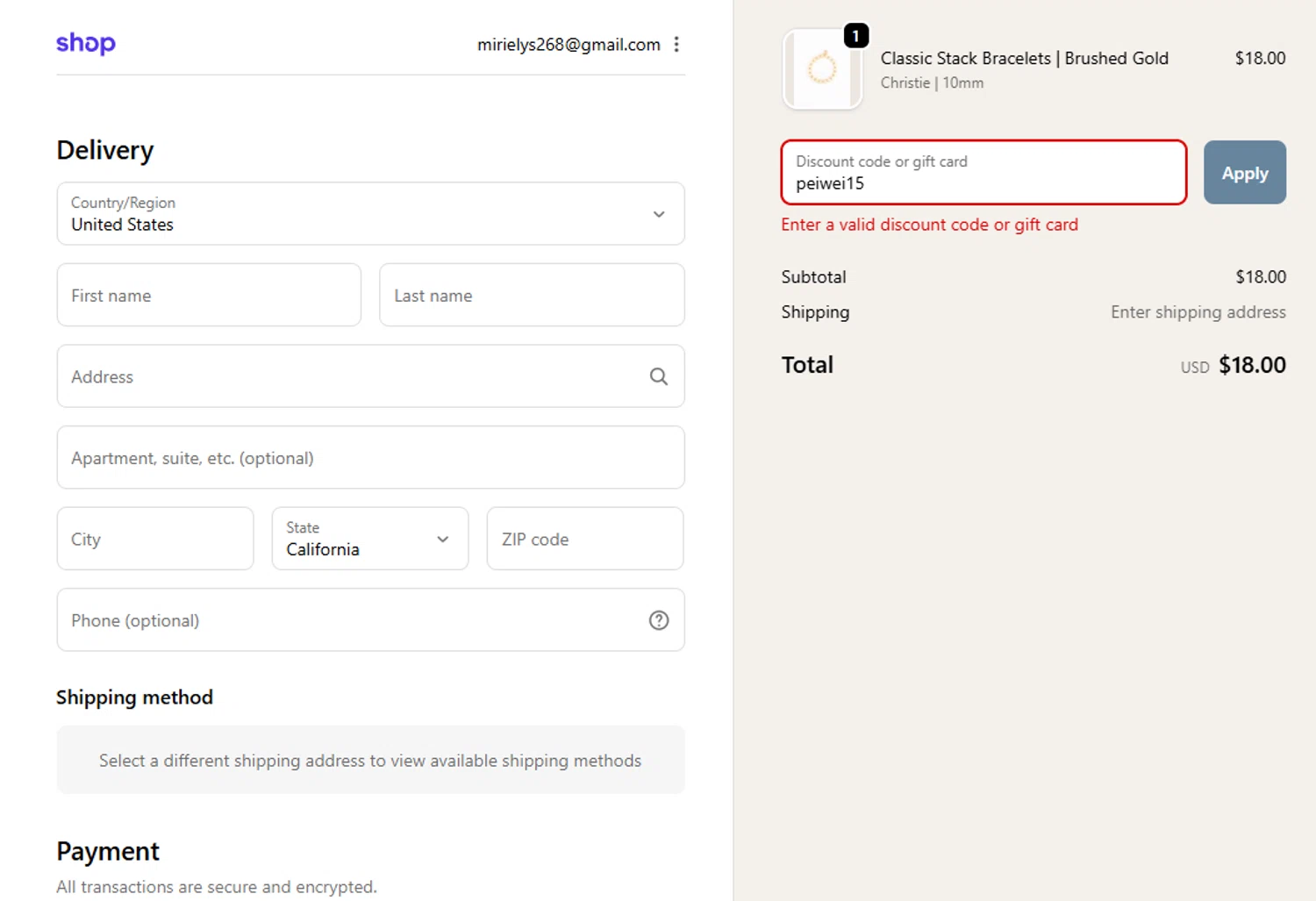Click the email mirielys268@gmail.com
Image resolution: width=1316 pixels, height=901 pixels.
click(569, 45)
